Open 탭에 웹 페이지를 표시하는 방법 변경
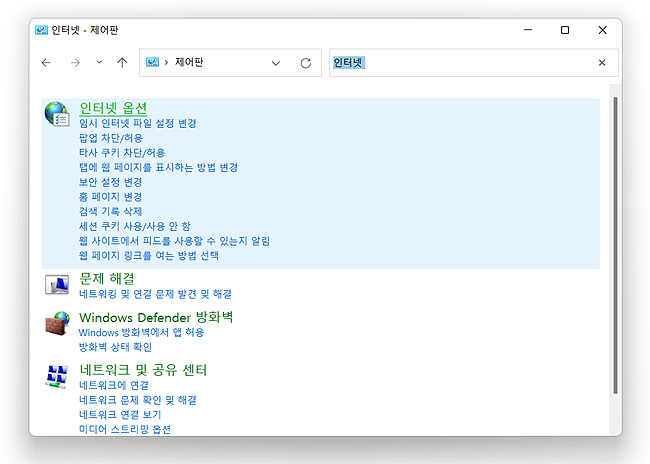650x464 pixels. [158, 168]
